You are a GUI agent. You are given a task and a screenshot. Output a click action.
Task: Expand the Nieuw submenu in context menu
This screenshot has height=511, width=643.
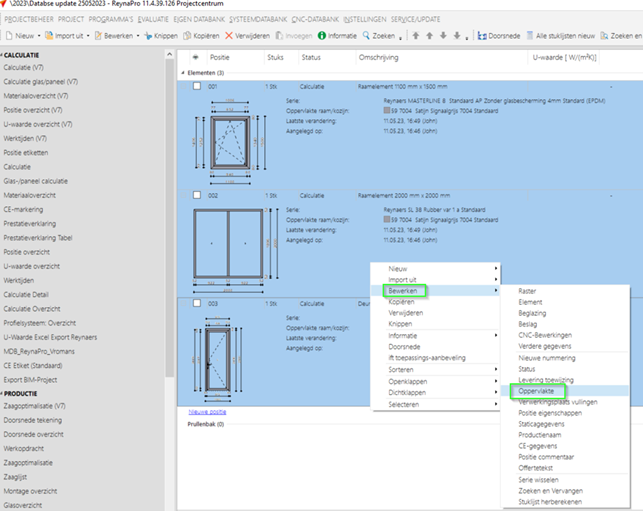496,268
